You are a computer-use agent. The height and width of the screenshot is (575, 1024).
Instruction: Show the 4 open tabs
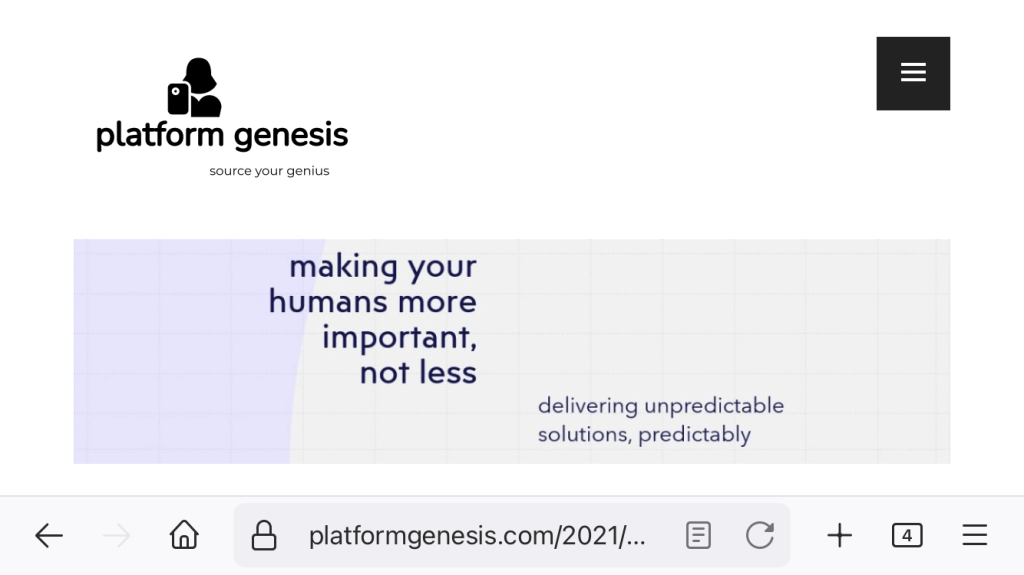(x=907, y=536)
